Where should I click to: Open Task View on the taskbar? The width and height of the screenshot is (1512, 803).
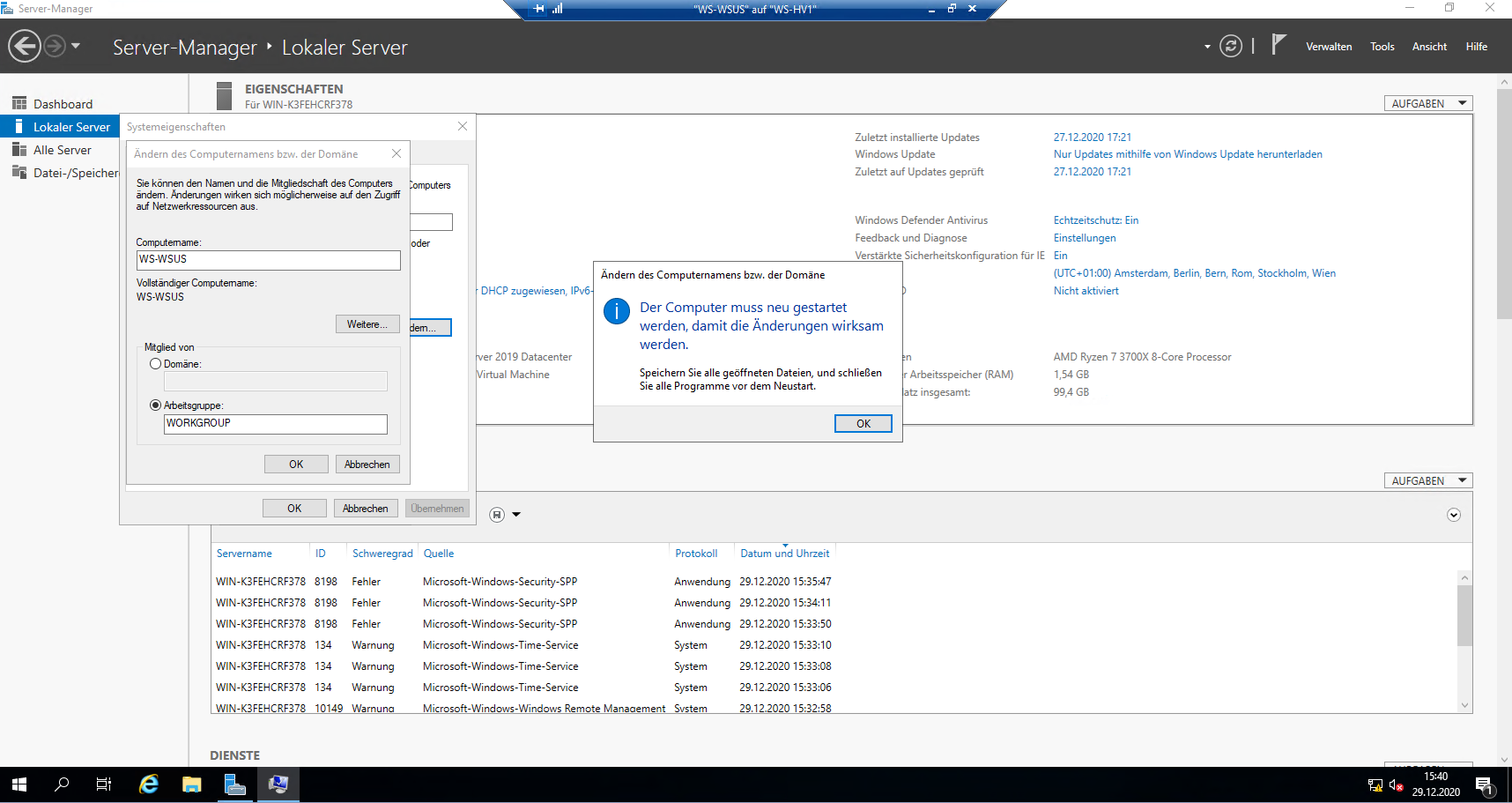(x=104, y=784)
